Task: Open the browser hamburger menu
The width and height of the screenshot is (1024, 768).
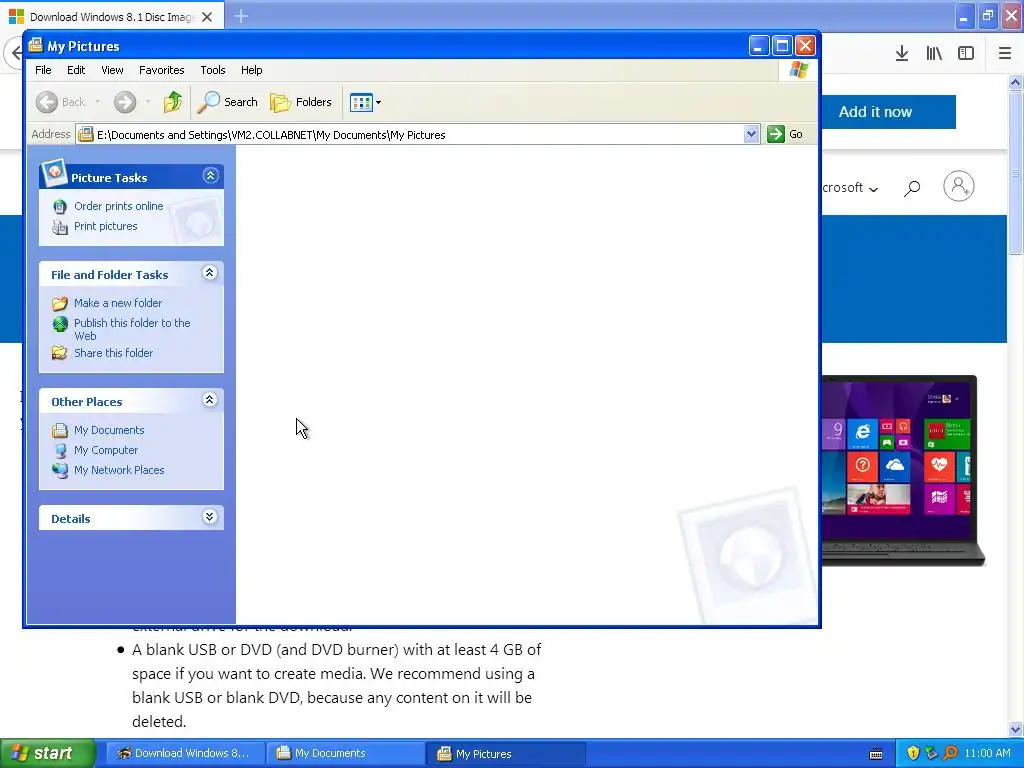Action: 1005,54
